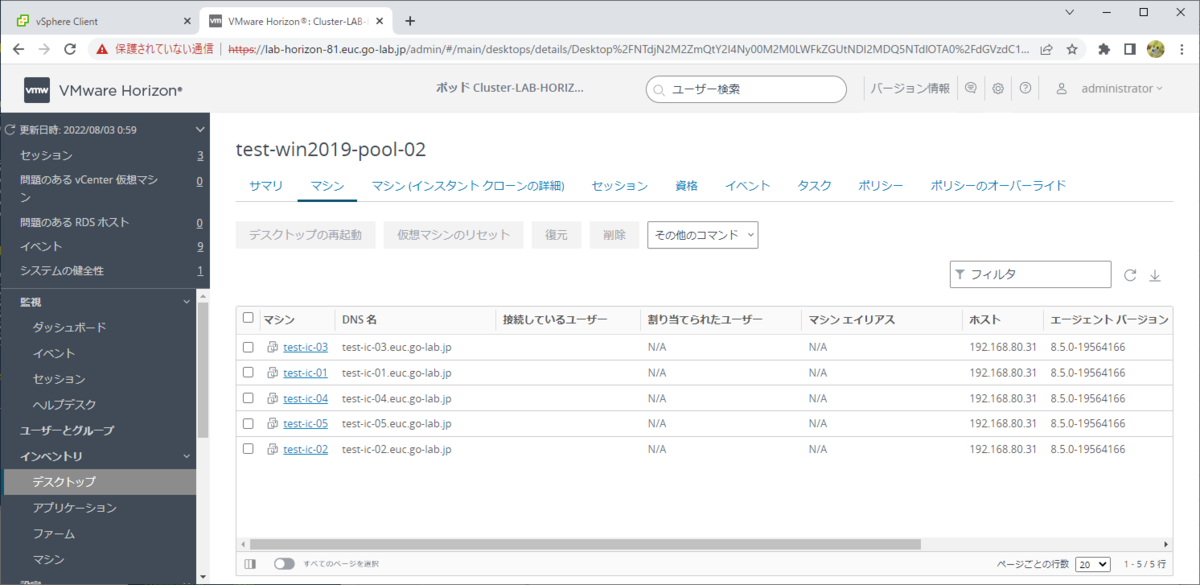The image size is (1200, 585).
Task: Open アプリケーション in the sidebar
Action: click(x=75, y=508)
